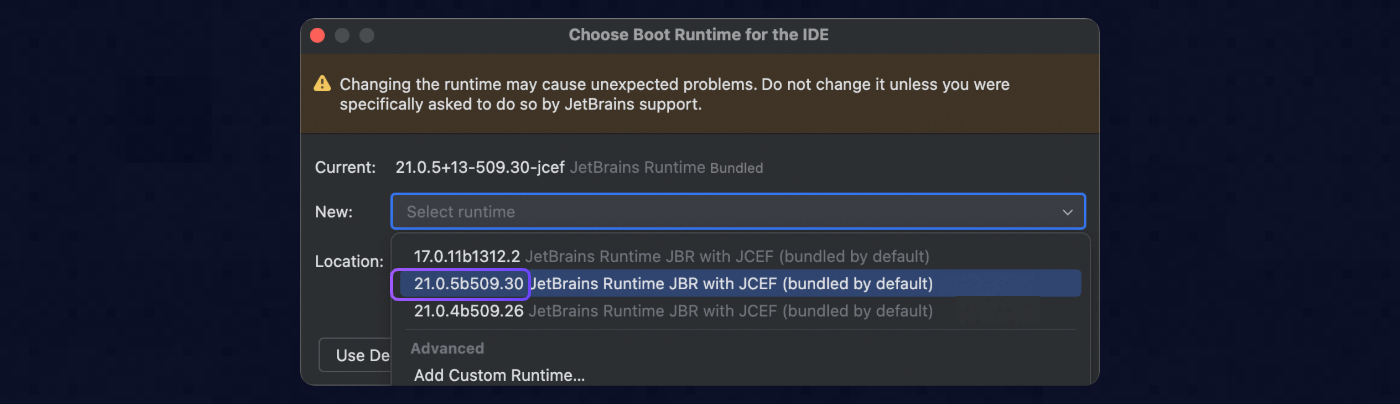This screenshot has width=1400, height=404.
Task: Click the Current runtime version 21.0.5+13-509.30-jcef
Action: [x=480, y=168]
